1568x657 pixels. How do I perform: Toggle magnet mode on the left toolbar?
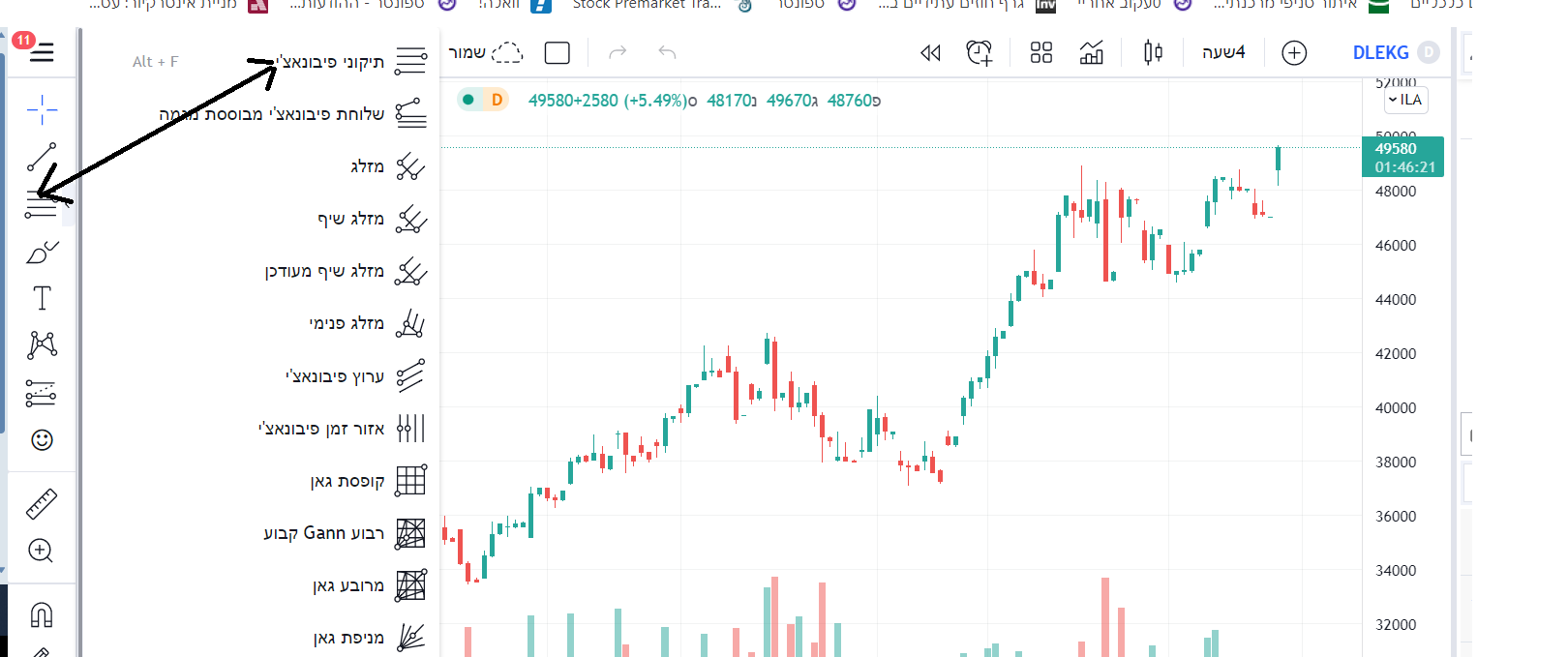(x=42, y=614)
